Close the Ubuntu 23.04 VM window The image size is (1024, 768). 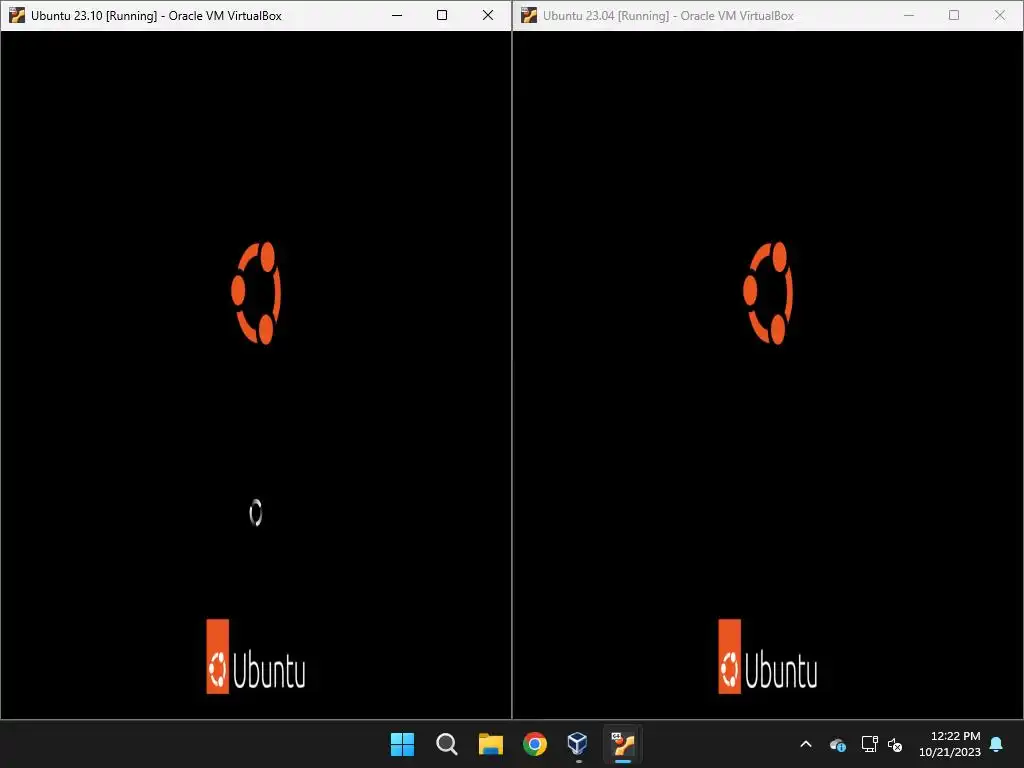[x=1000, y=15]
